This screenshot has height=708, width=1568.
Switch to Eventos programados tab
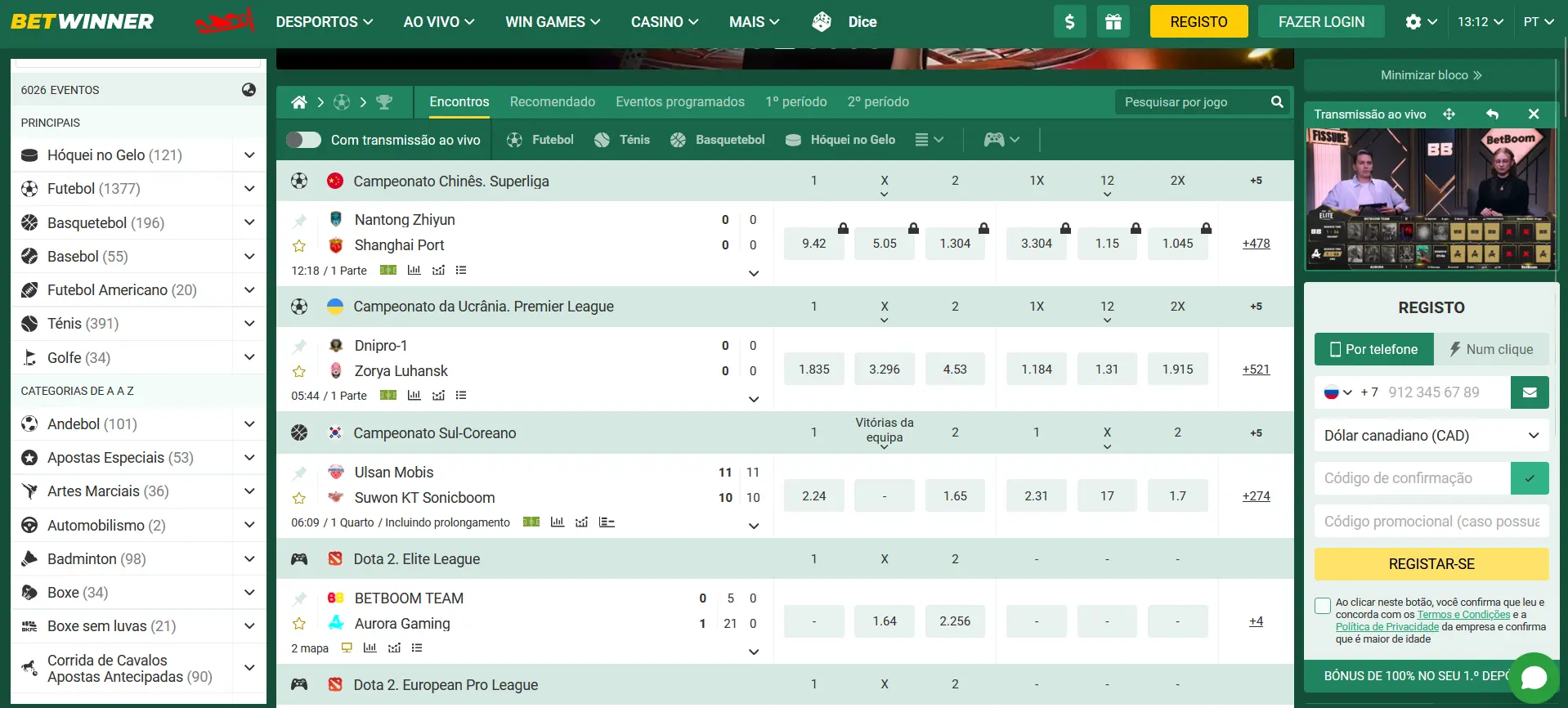coord(680,102)
